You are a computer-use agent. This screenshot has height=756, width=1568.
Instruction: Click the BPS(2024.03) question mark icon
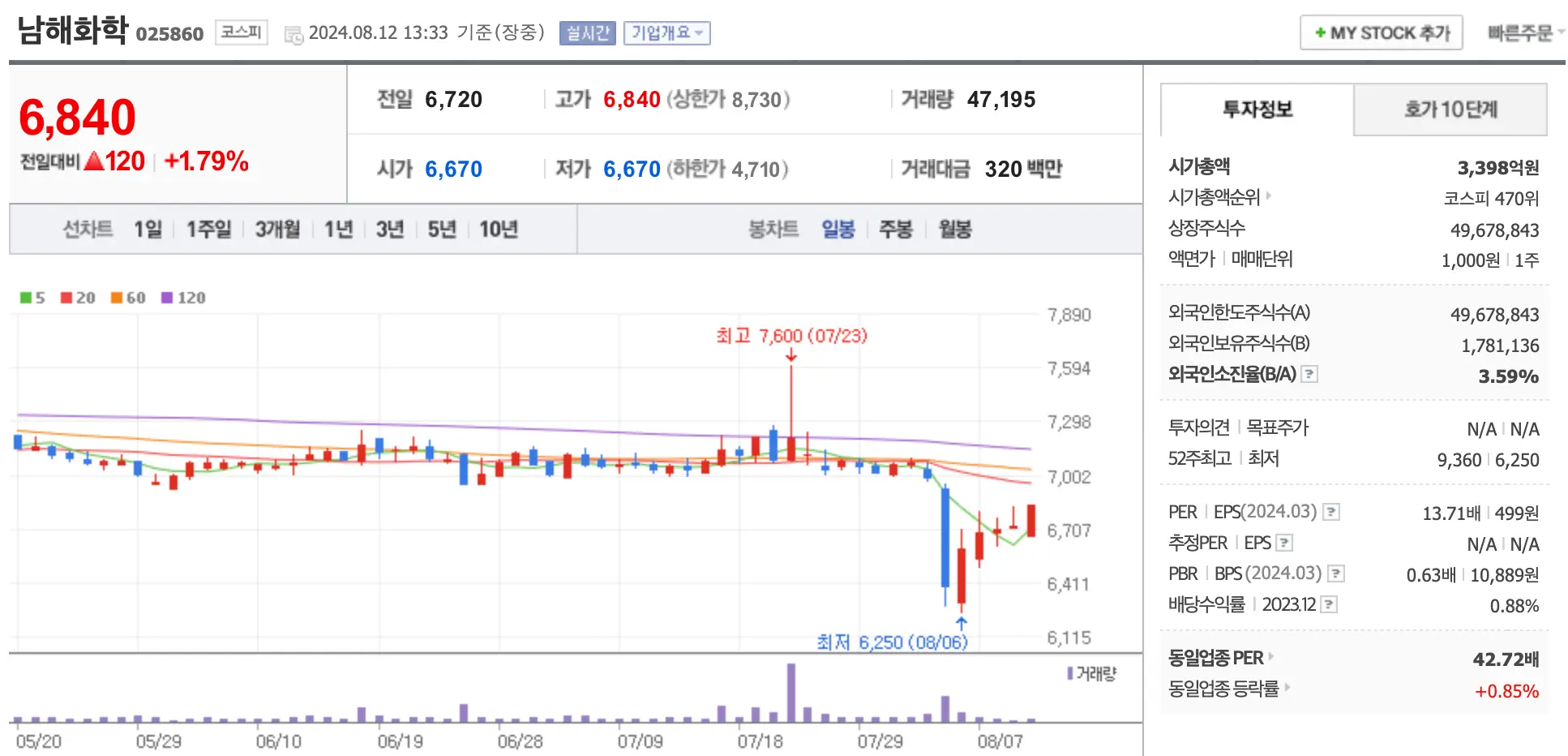1335,573
